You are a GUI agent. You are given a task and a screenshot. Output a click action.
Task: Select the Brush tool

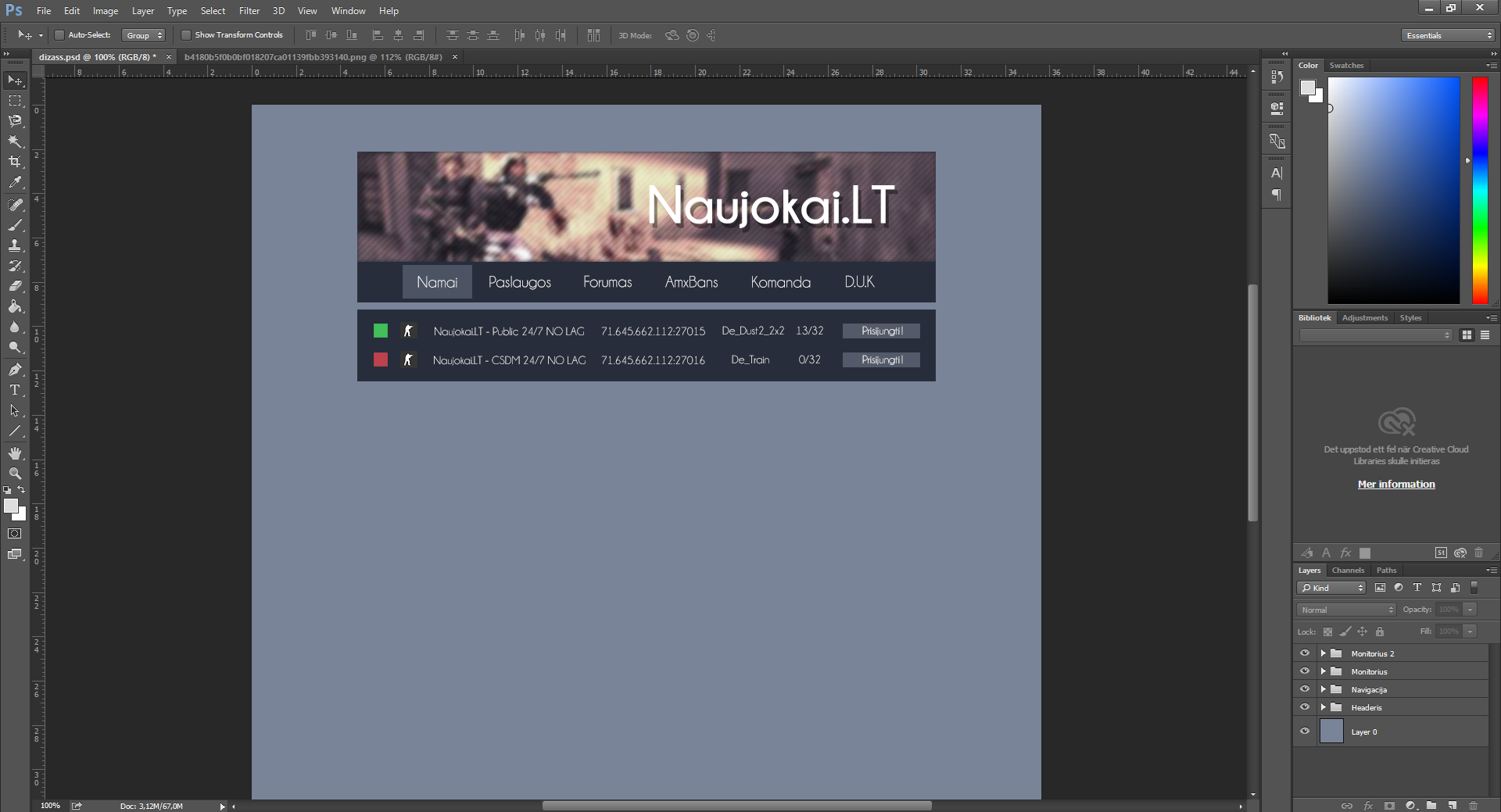tap(15, 225)
